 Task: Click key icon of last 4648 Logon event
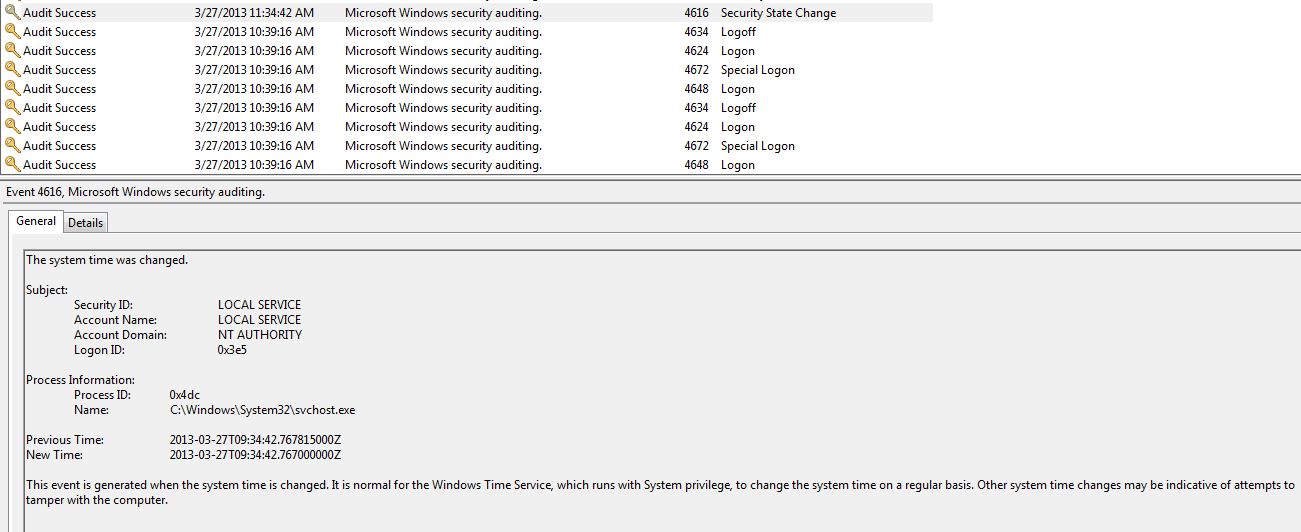click(12, 165)
